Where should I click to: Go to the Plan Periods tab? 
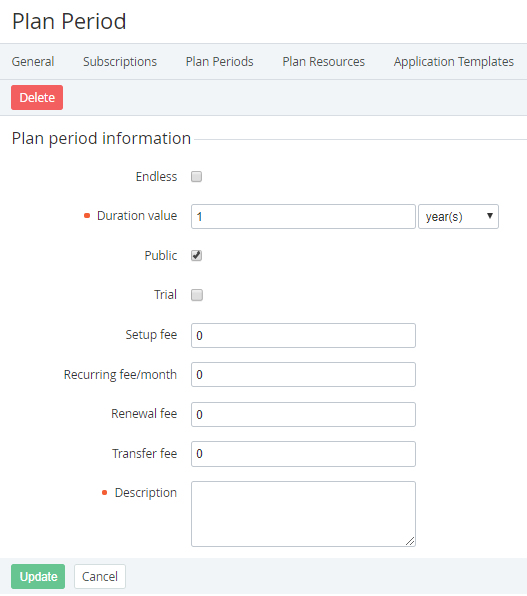coord(219,62)
